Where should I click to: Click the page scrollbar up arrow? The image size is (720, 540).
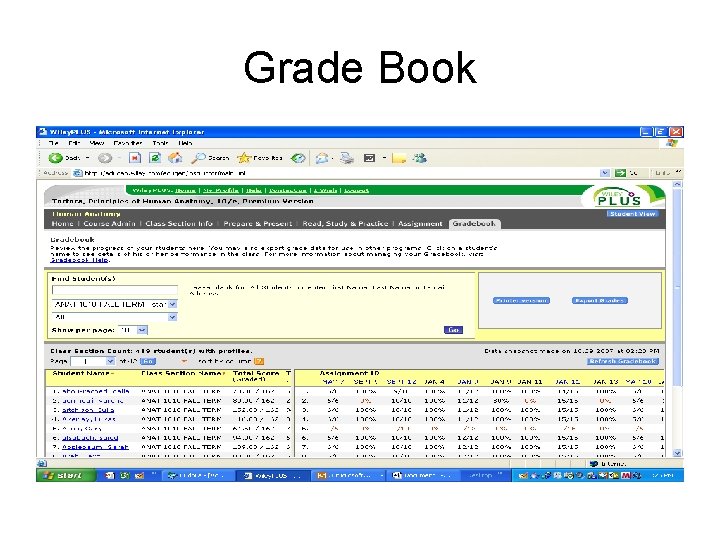click(x=677, y=184)
